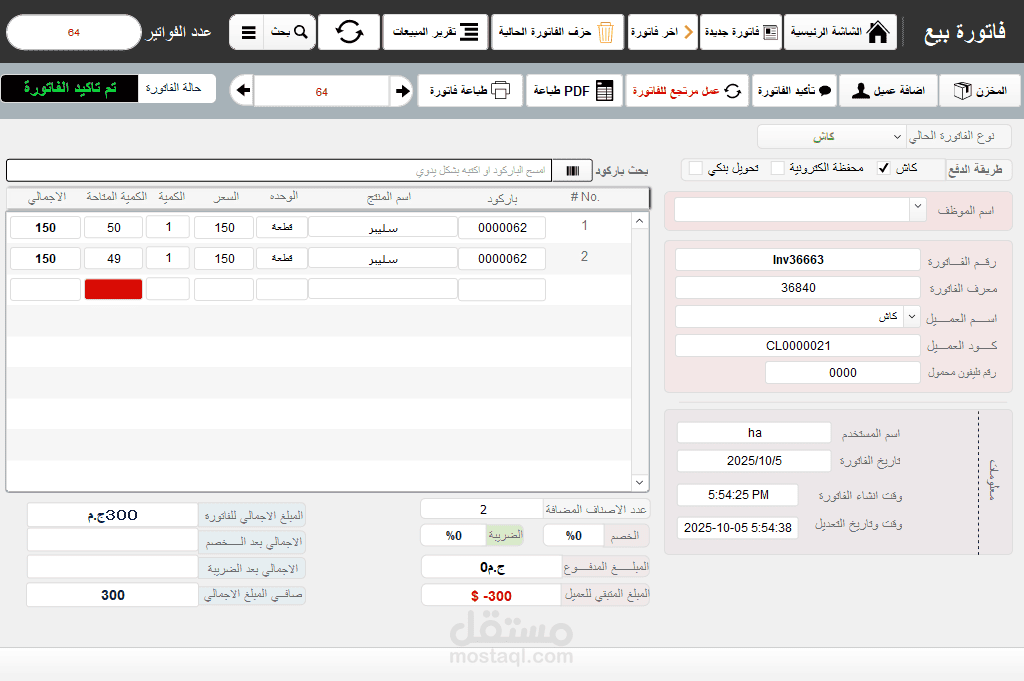
Task: Click the barcode search input field
Action: (x=280, y=170)
